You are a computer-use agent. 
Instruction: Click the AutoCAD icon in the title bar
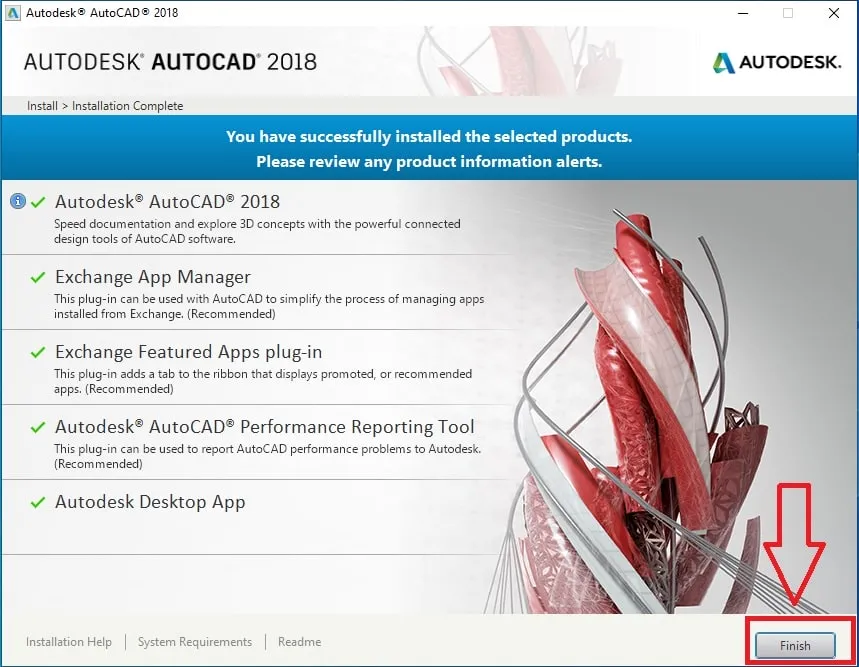click(x=14, y=13)
